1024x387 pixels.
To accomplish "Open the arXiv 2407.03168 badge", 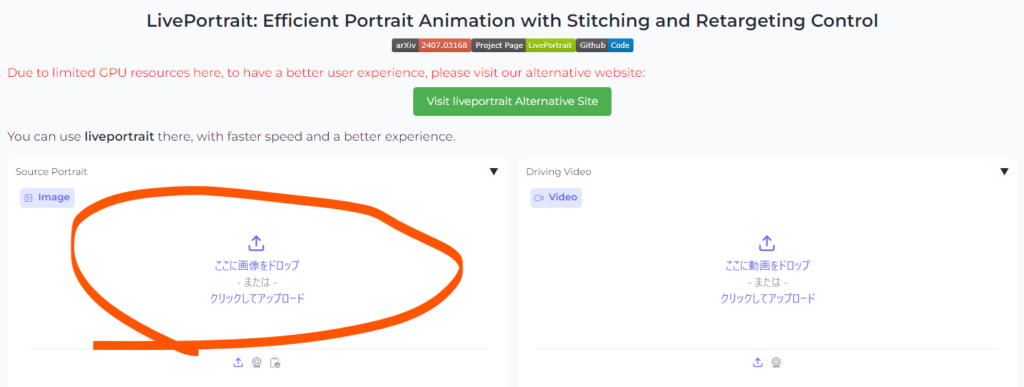I will 431,46.
